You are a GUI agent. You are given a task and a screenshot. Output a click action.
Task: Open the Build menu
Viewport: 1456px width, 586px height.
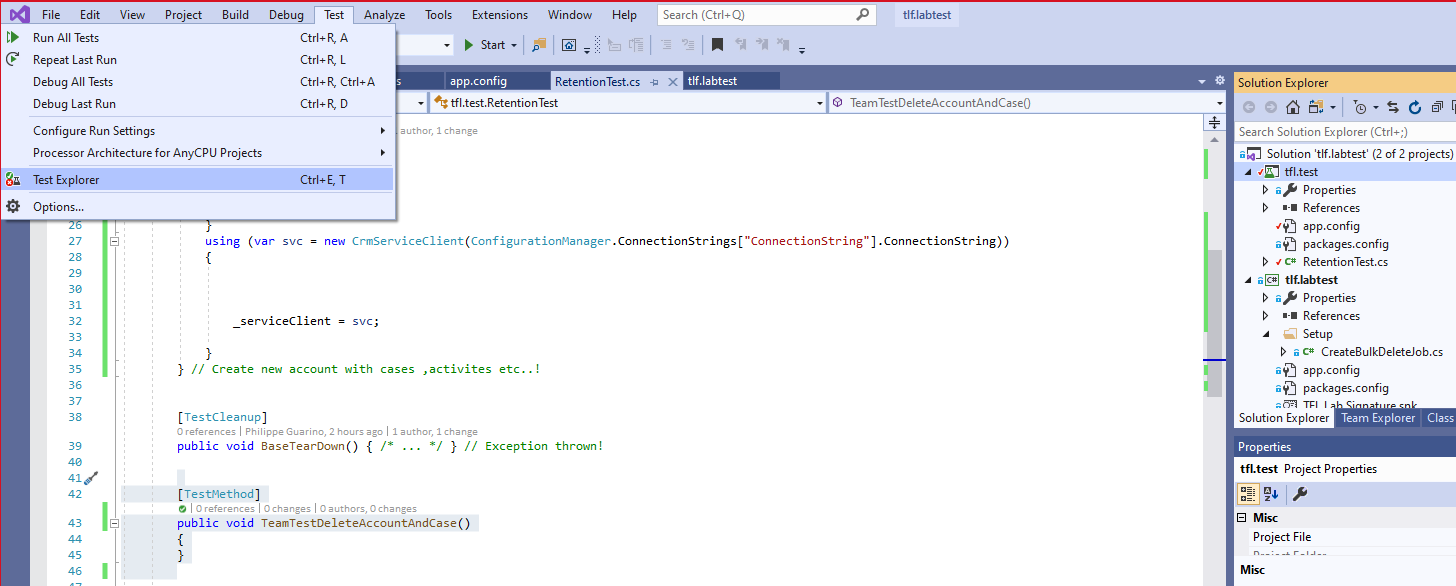coord(236,15)
